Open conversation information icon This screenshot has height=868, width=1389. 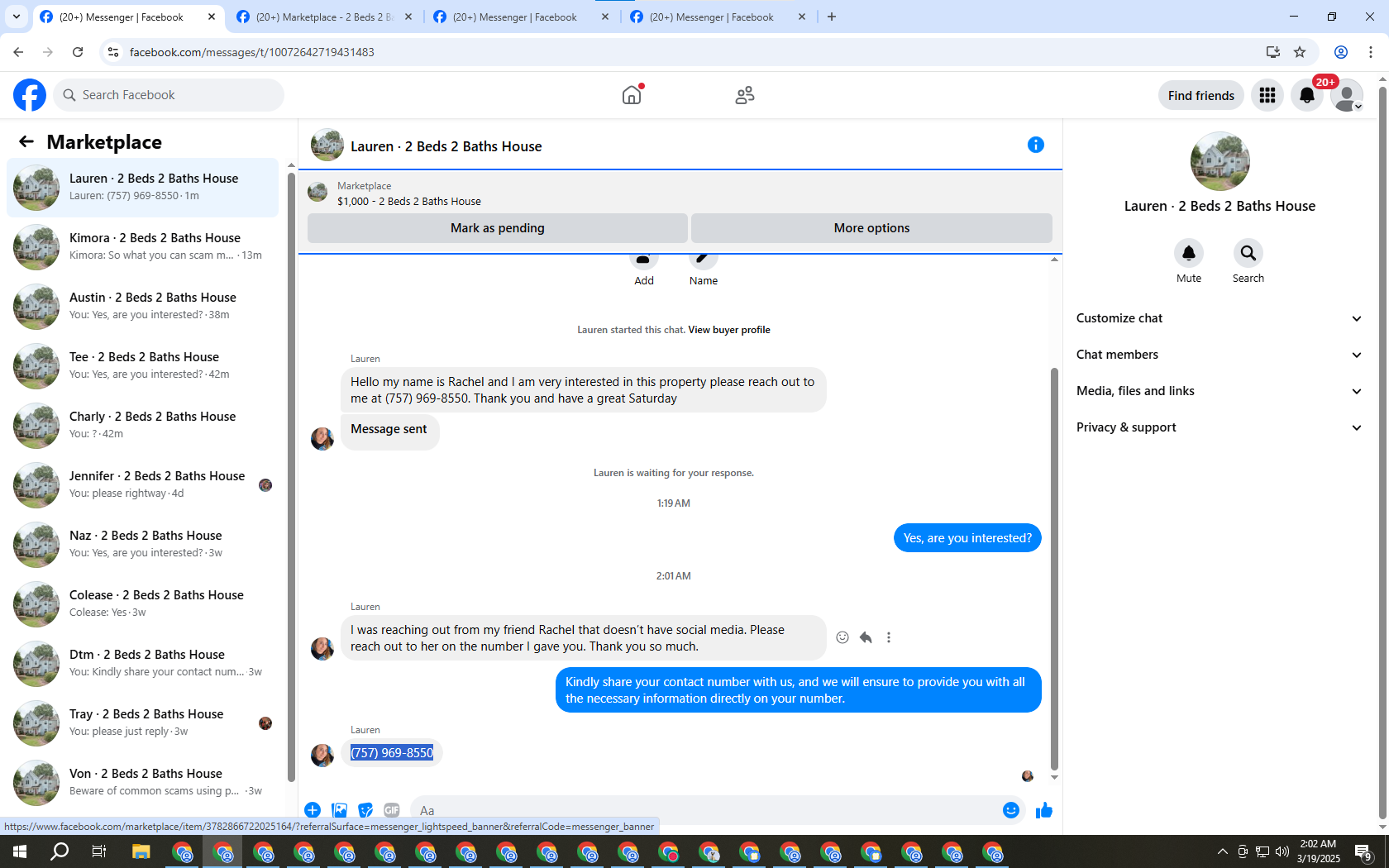(1035, 145)
